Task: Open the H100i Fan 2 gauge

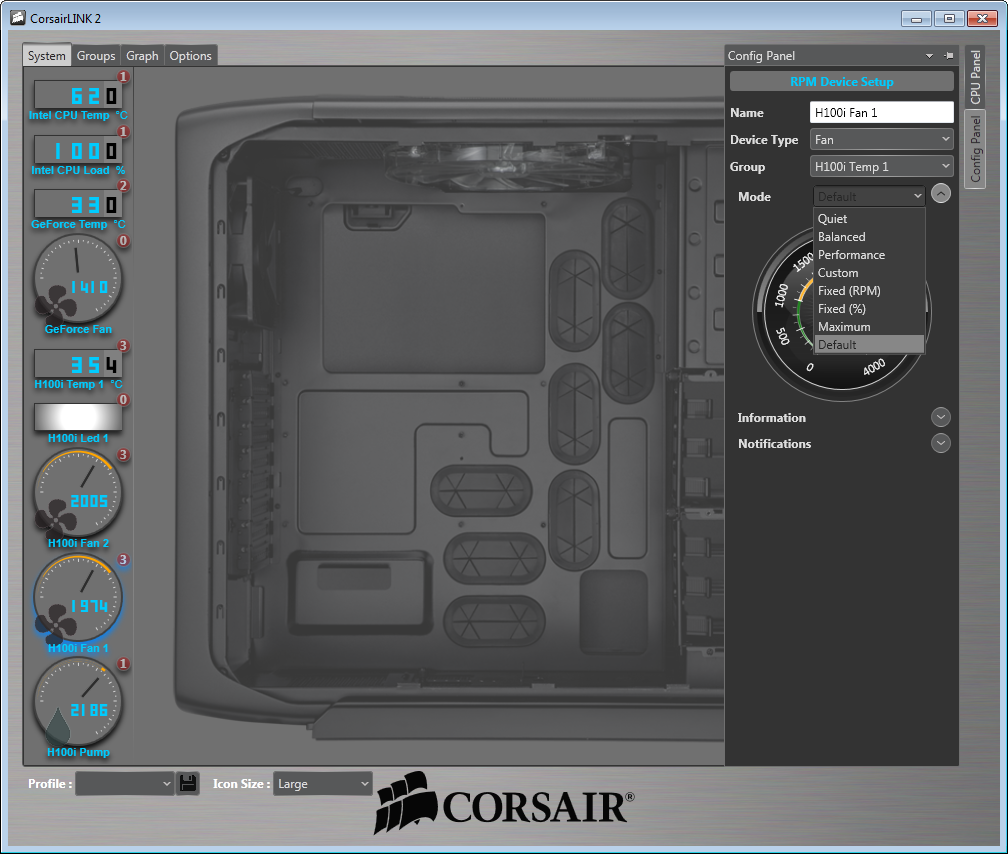Action: coord(78,498)
